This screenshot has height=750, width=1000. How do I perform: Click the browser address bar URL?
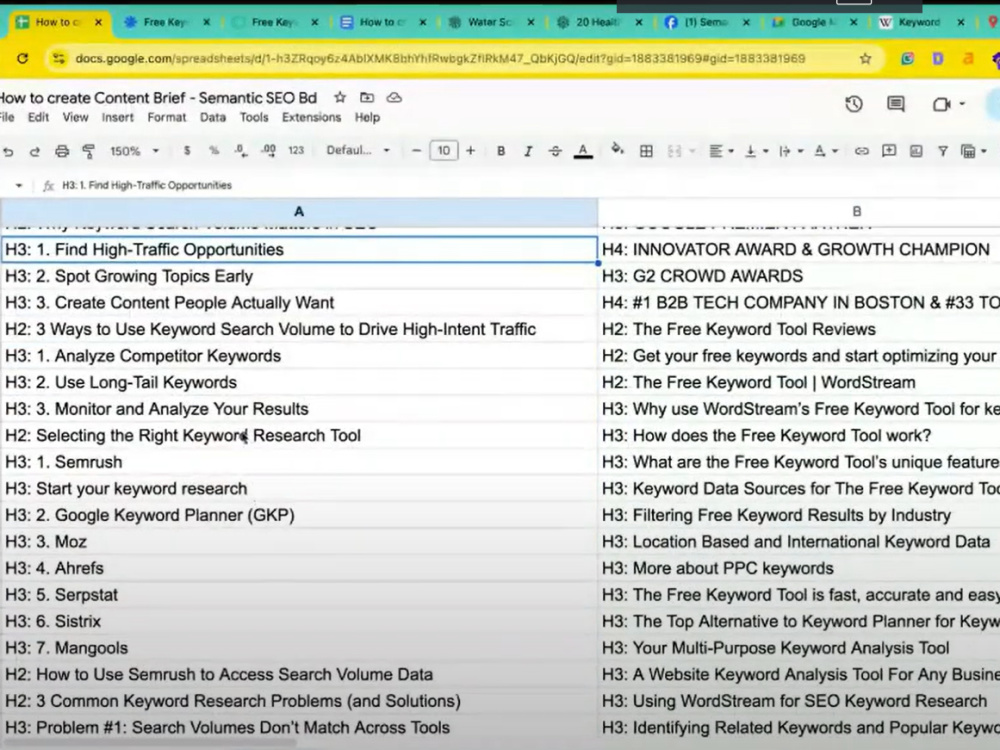click(440, 59)
